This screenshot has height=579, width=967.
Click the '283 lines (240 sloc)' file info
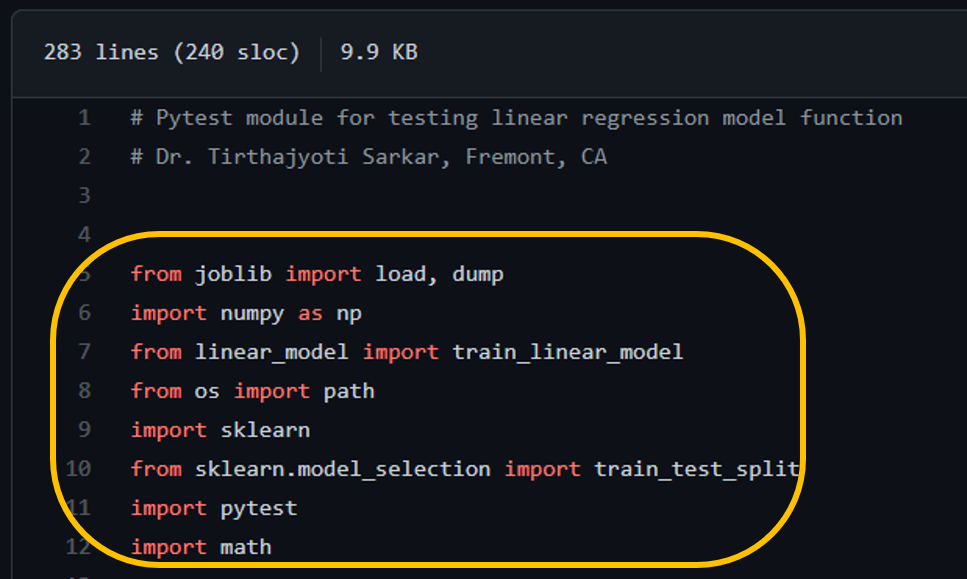click(x=171, y=52)
